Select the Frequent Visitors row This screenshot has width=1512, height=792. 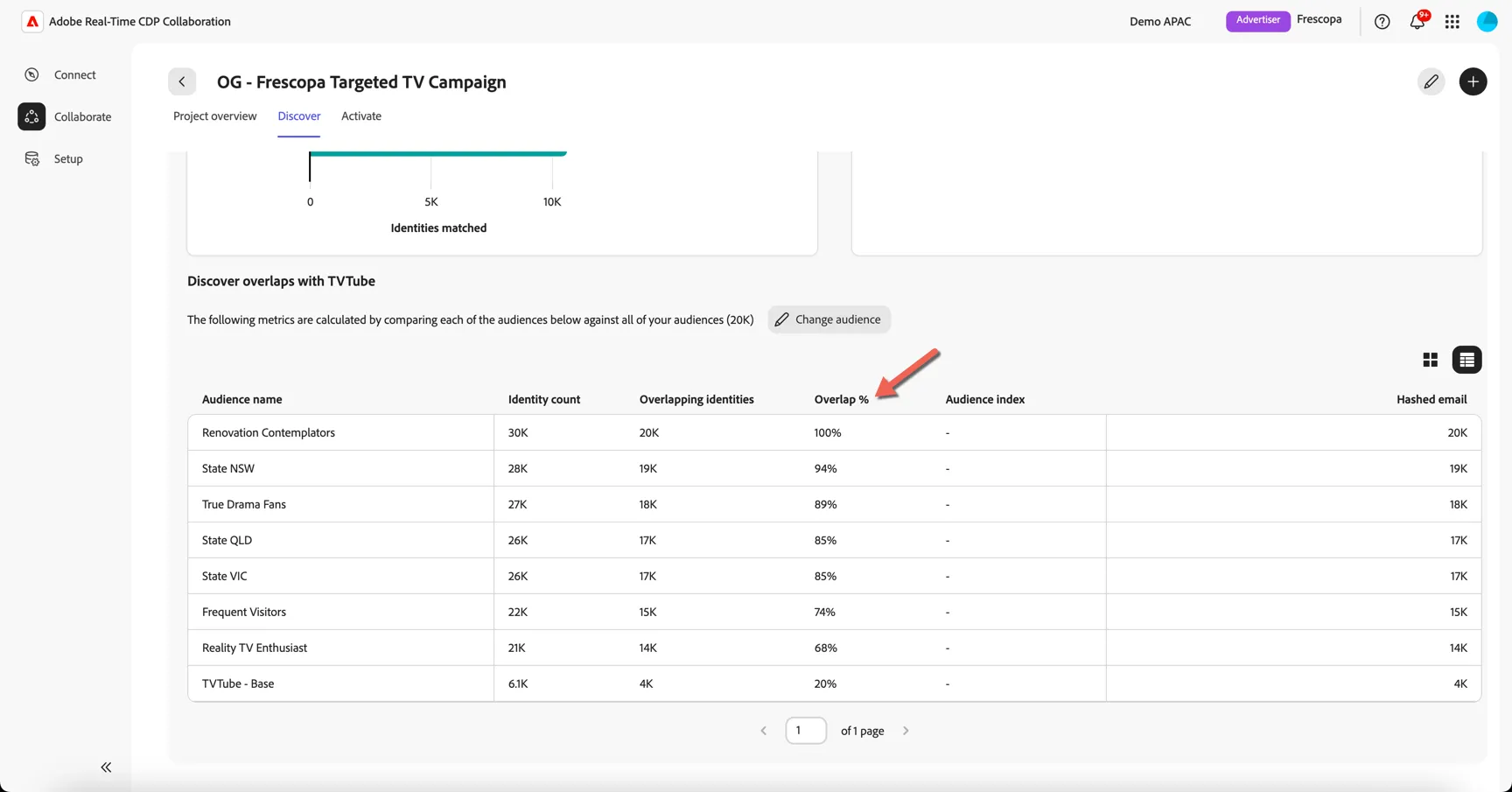click(835, 612)
